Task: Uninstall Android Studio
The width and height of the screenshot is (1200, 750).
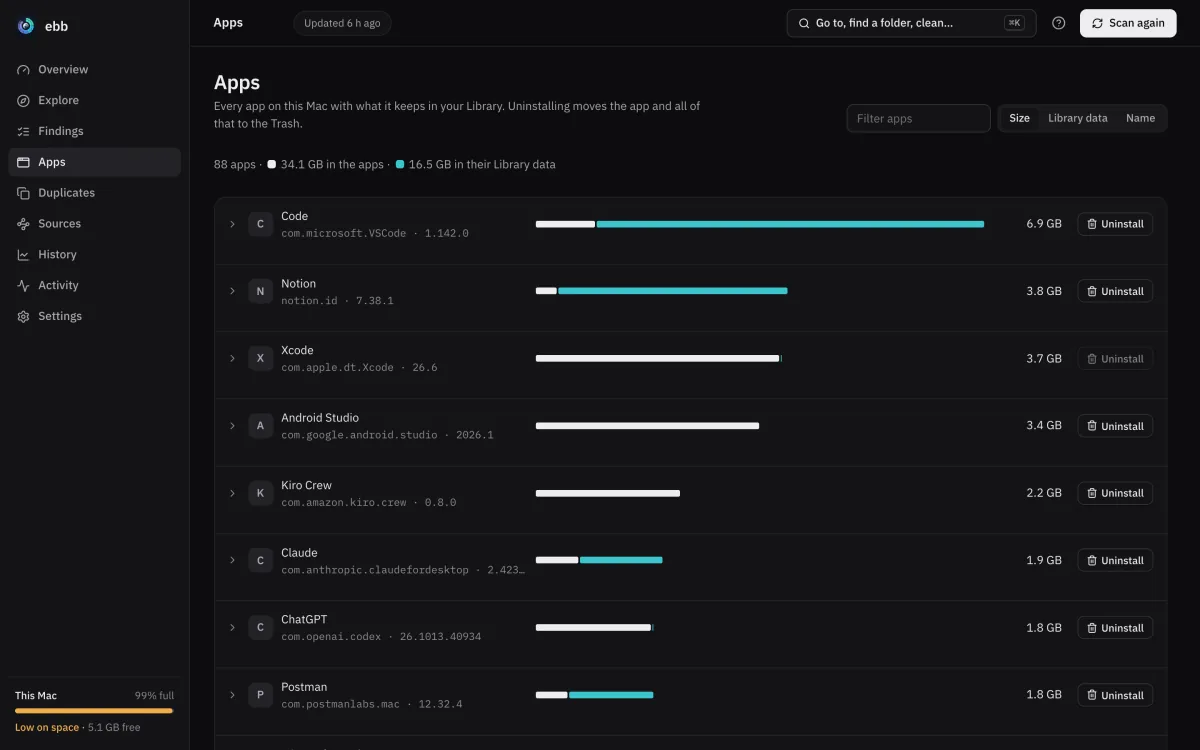Action: (1115, 426)
